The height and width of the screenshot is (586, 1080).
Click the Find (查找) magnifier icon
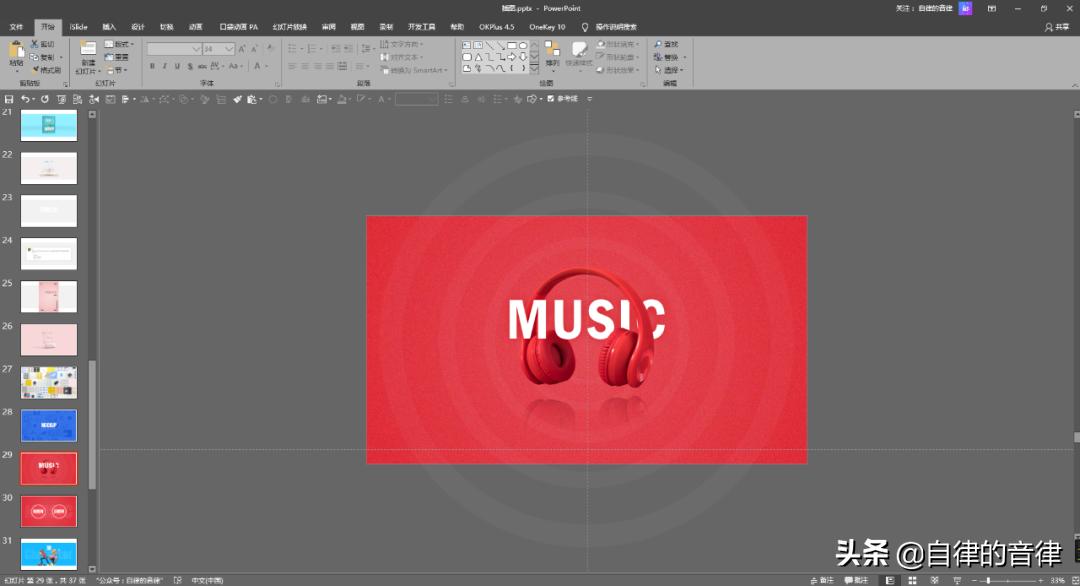[x=658, y=44]
